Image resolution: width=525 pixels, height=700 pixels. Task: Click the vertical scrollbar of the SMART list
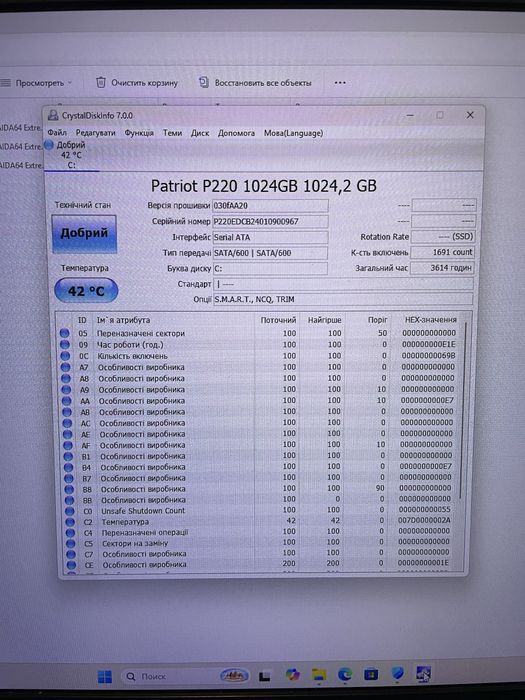(463, 411)
